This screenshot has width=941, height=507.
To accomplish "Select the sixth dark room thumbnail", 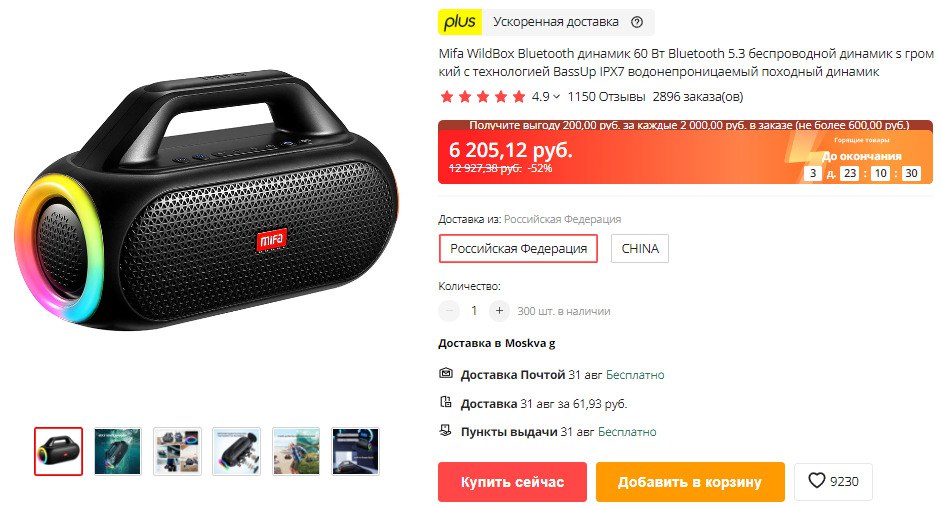I will [x=355, y=451].
